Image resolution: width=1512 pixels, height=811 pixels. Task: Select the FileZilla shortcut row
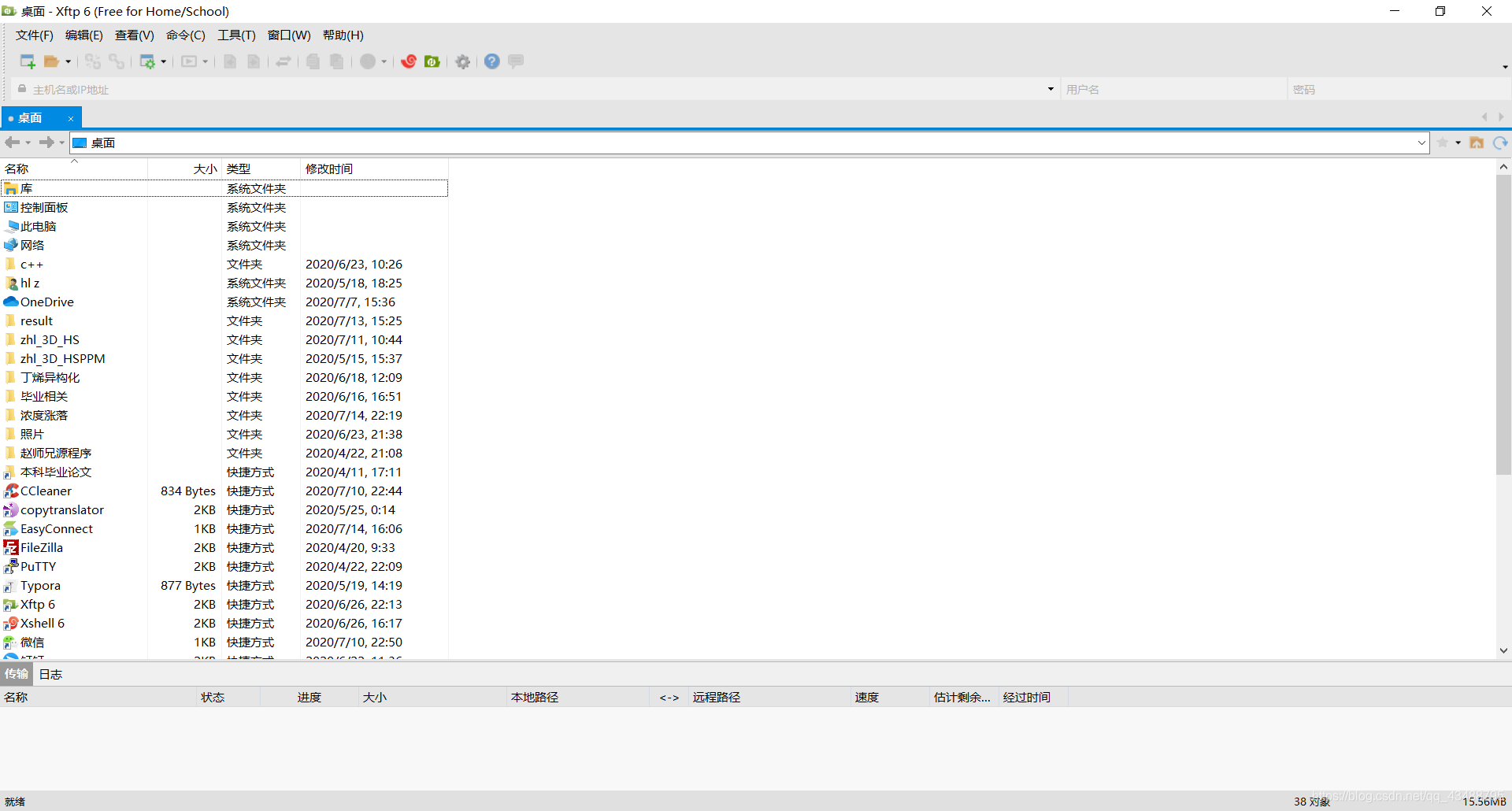224,548
